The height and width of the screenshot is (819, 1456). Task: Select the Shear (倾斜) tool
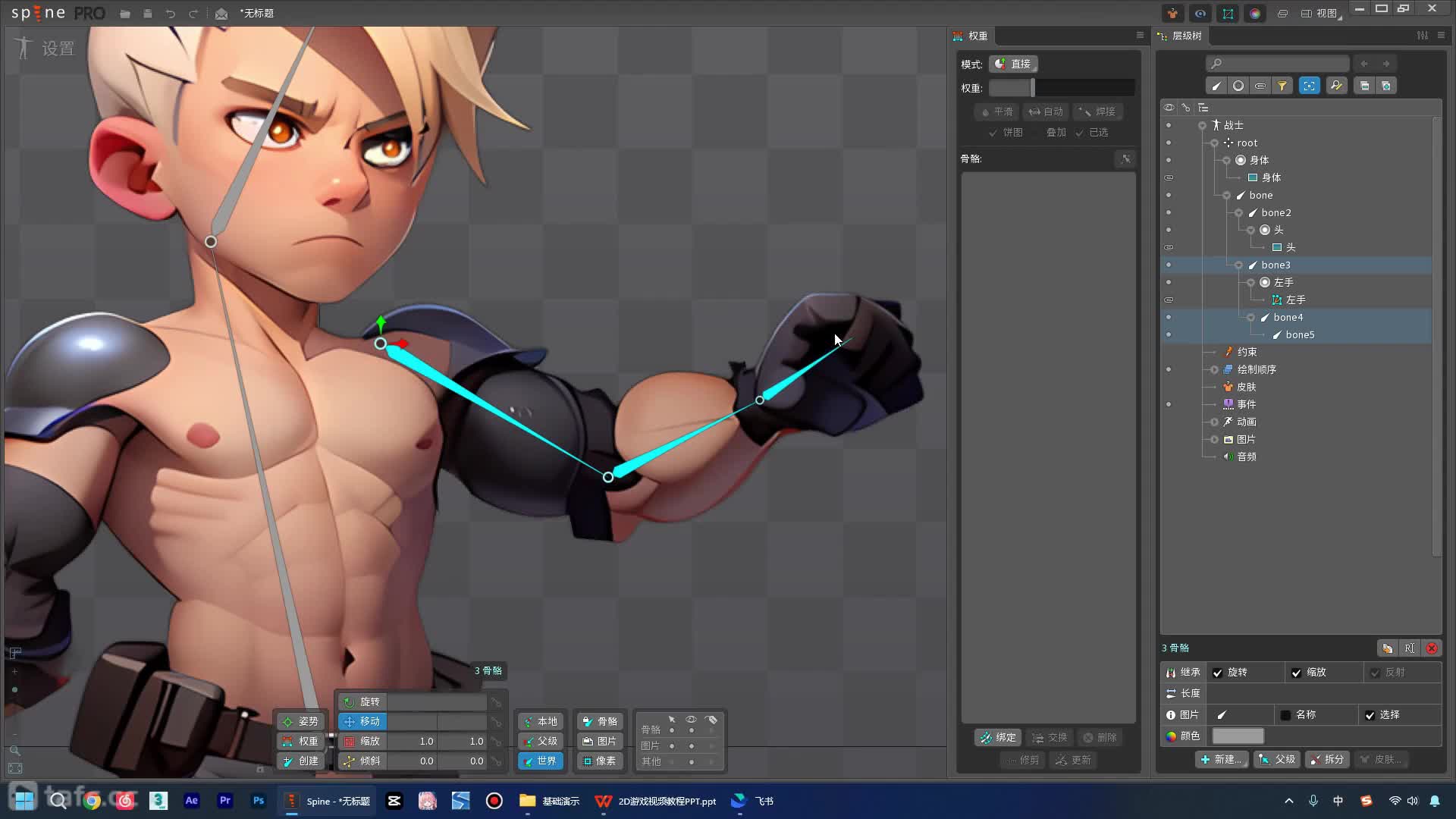tap(362, 761)
